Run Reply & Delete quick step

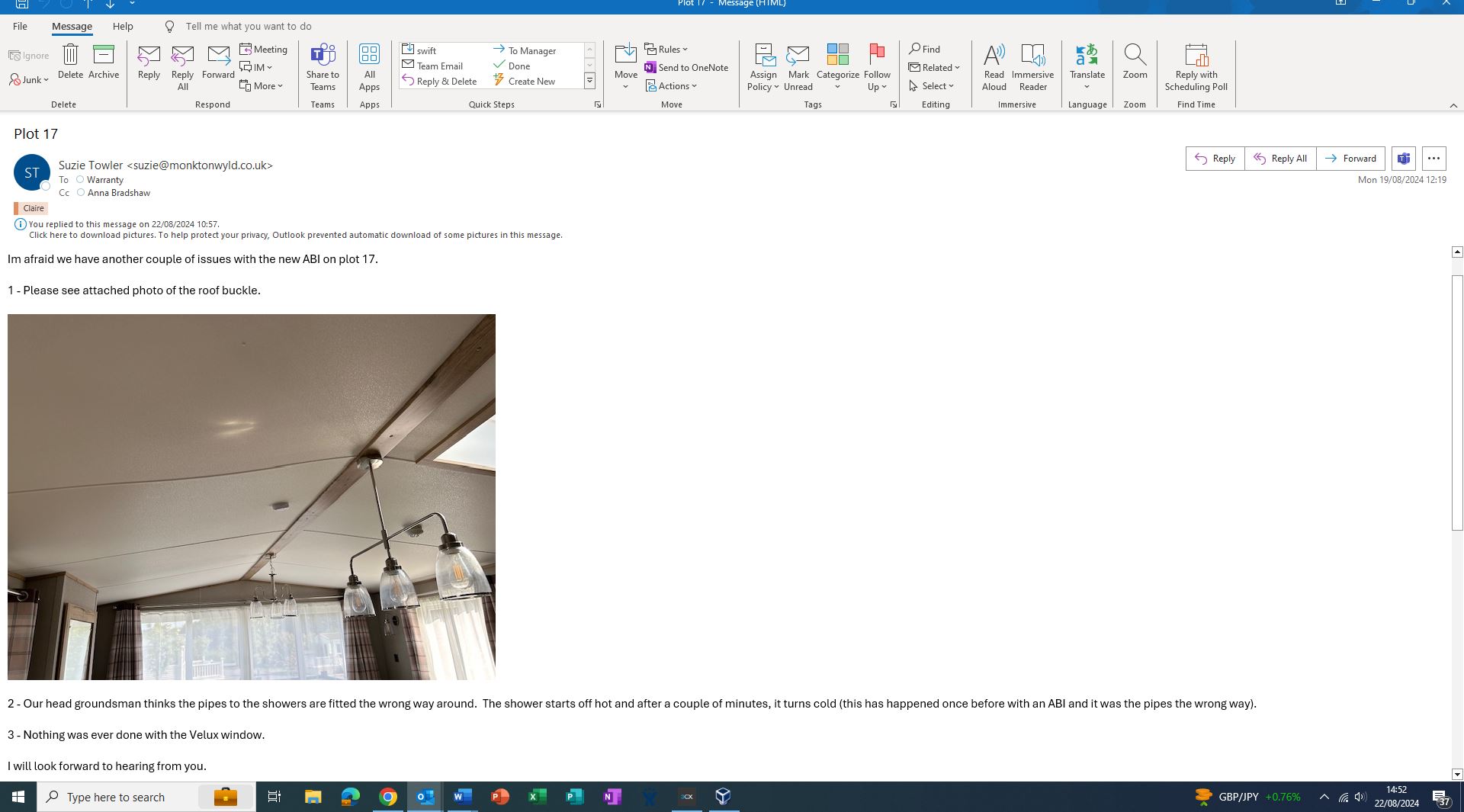click(439, 81)
